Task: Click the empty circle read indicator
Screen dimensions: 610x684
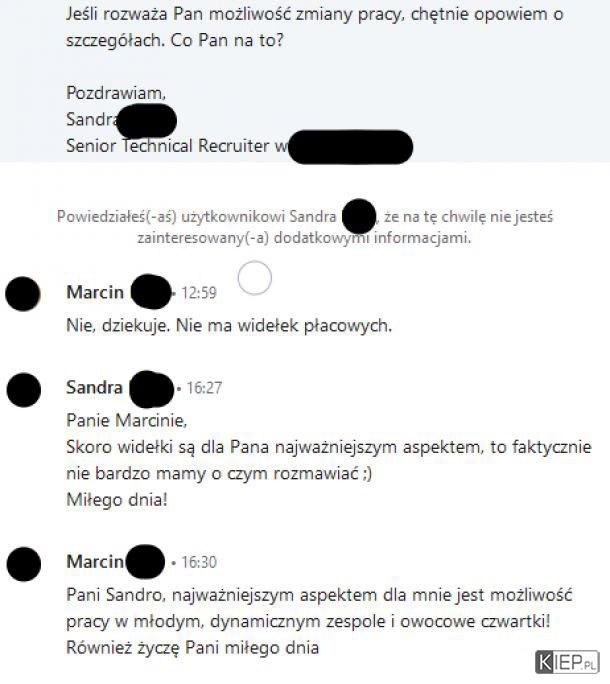Action: tap(255, 278)
